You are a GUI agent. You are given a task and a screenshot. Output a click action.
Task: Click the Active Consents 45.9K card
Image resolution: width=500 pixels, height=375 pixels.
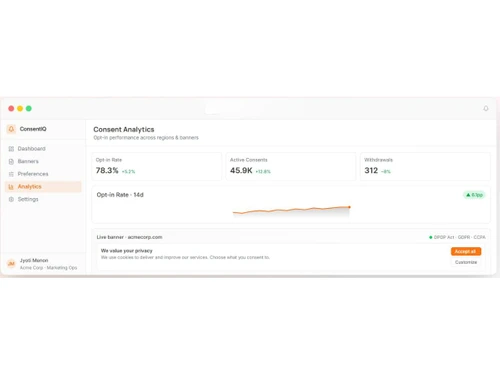(x=291, y=166)
